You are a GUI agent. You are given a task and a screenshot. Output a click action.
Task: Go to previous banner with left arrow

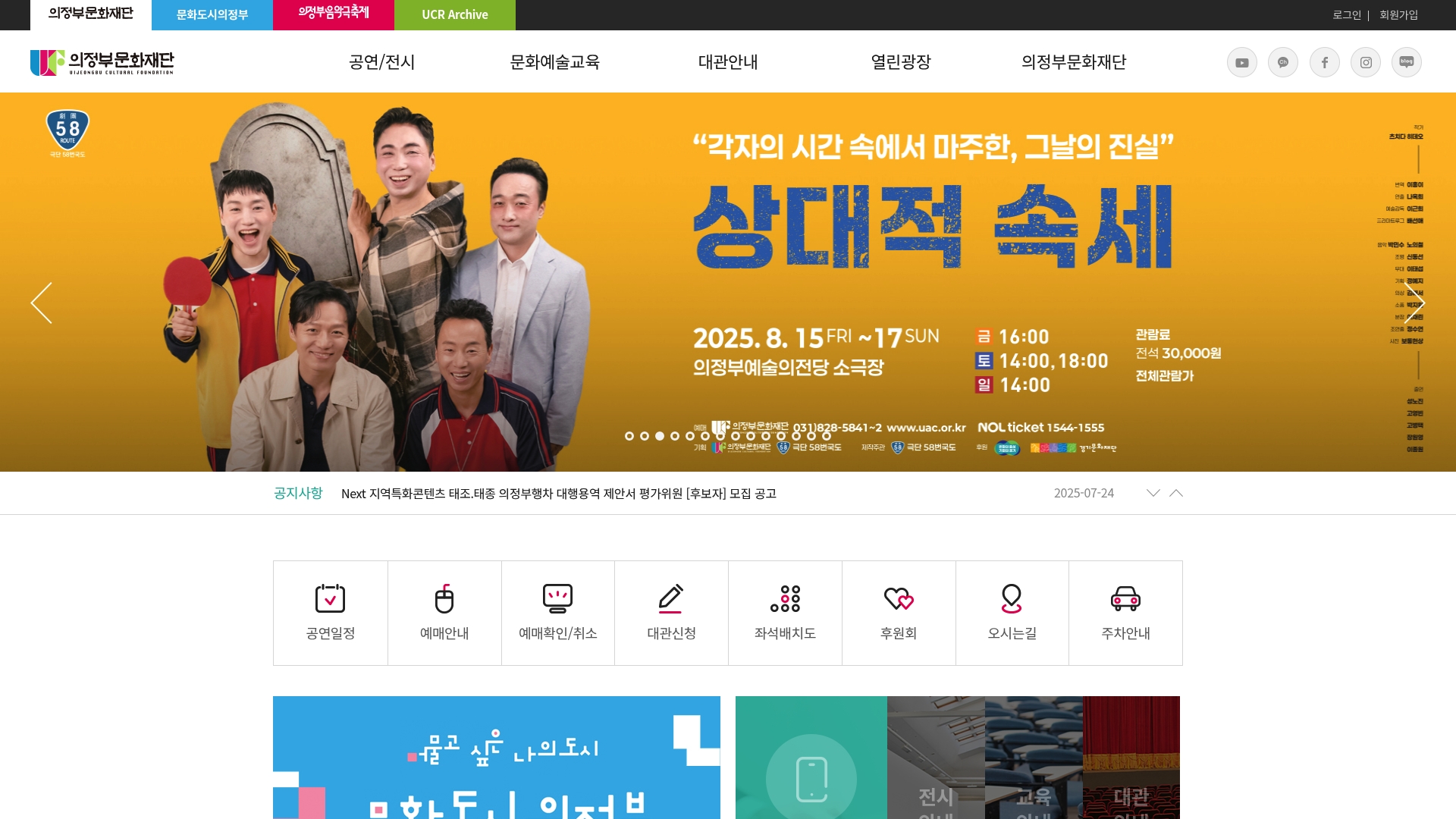[x=42, y=303]
